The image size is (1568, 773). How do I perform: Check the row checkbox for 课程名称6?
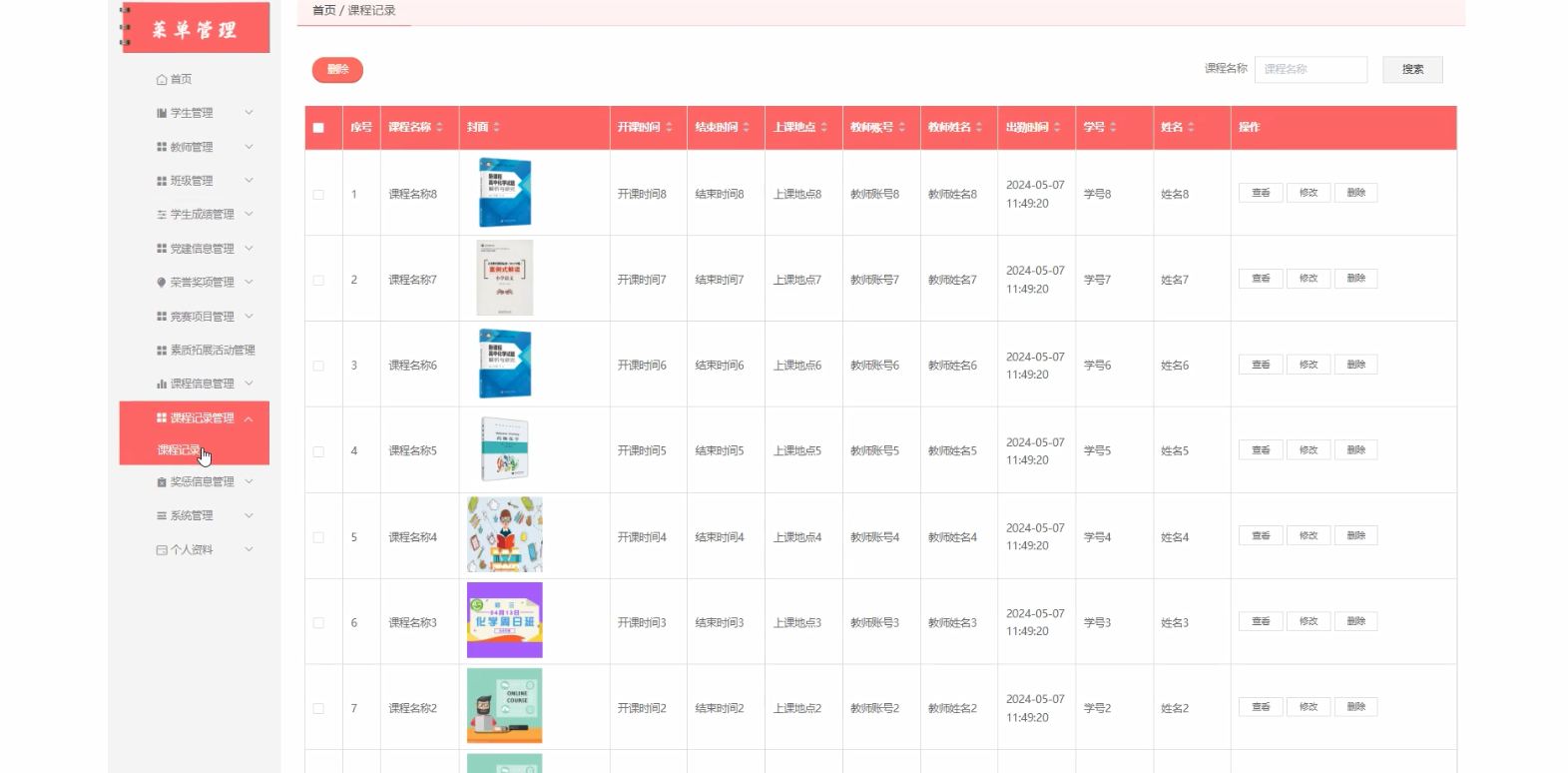point(318,367)
